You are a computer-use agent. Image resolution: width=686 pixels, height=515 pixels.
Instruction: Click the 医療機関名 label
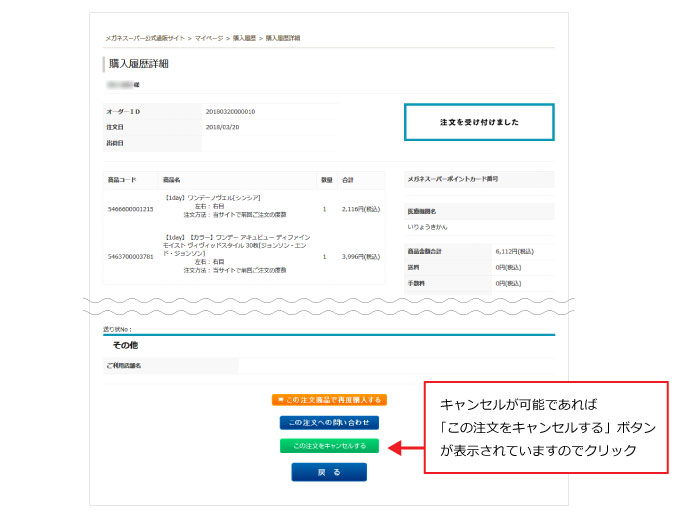pos(422,211)
